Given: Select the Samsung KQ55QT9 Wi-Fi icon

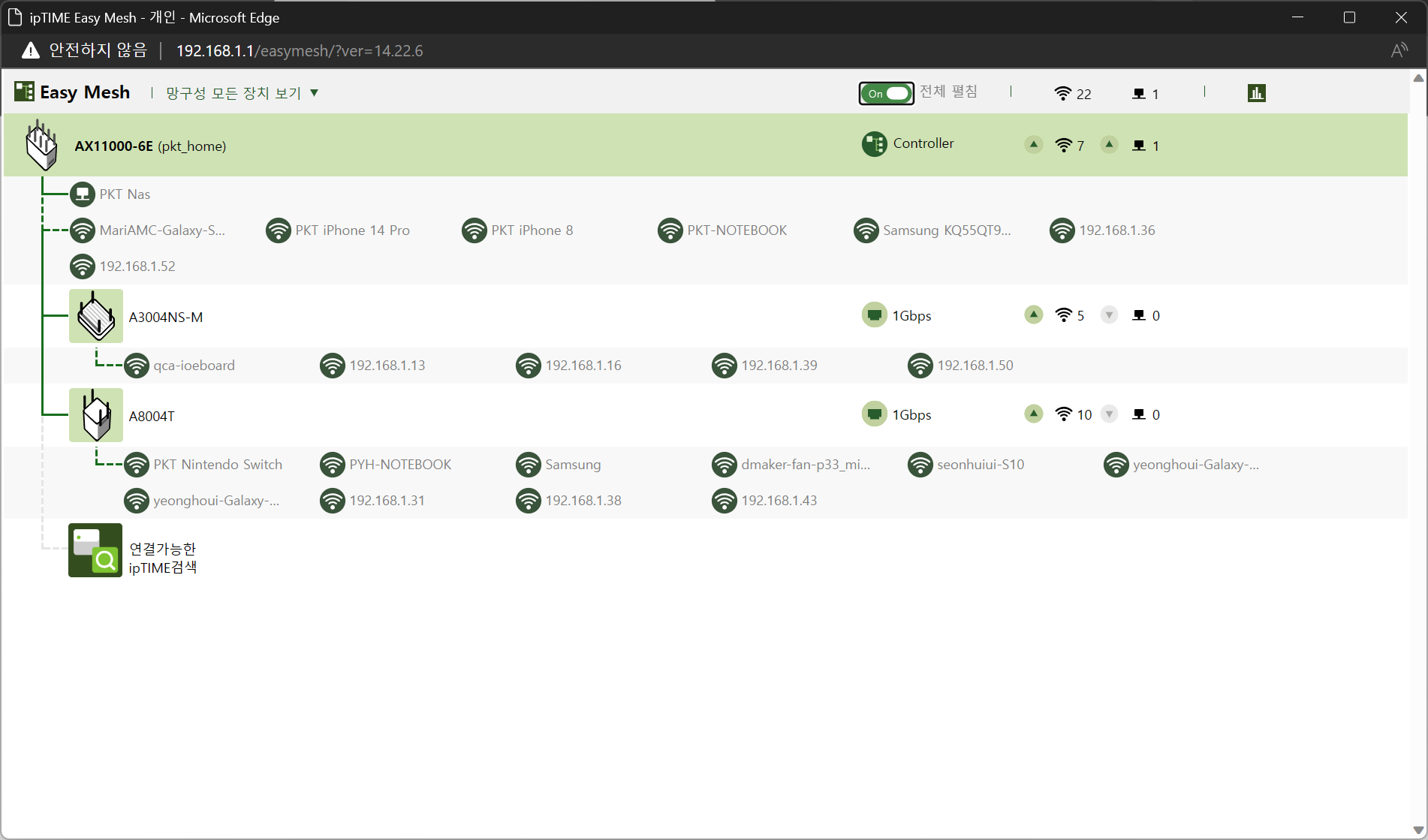Looking at the screenshot, I should (866, 230).
